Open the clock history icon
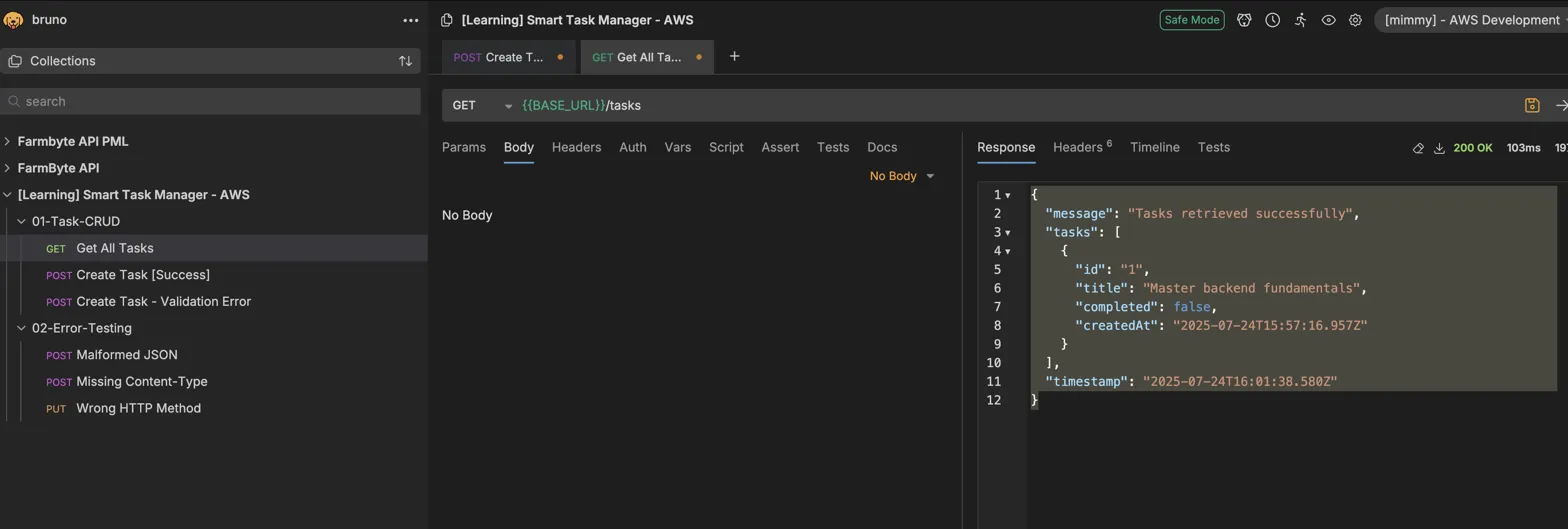The image size is (1568, 529). 1272,20
